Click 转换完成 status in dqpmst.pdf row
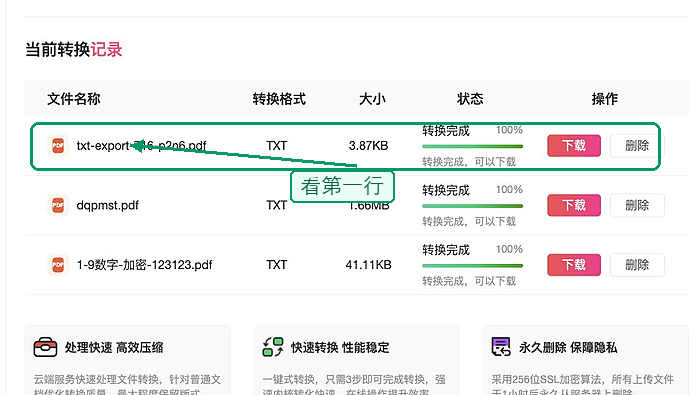This screenshot has height=395, width=700. [446, 191]
